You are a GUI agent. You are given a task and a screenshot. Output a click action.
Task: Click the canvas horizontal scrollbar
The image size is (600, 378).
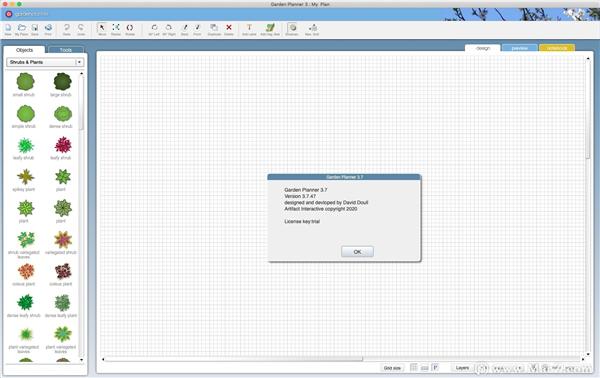[x=343, y=359]
